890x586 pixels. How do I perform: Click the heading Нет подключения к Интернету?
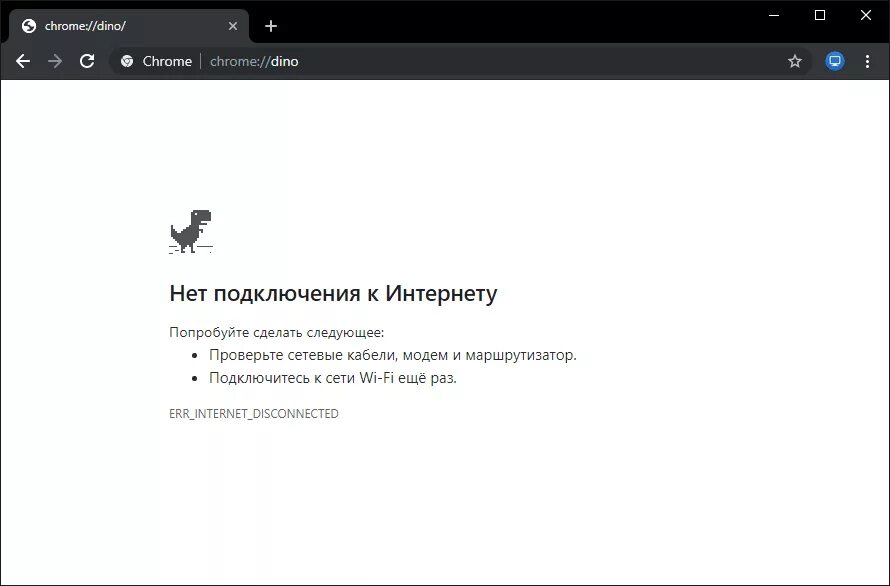tap(334, 293)
